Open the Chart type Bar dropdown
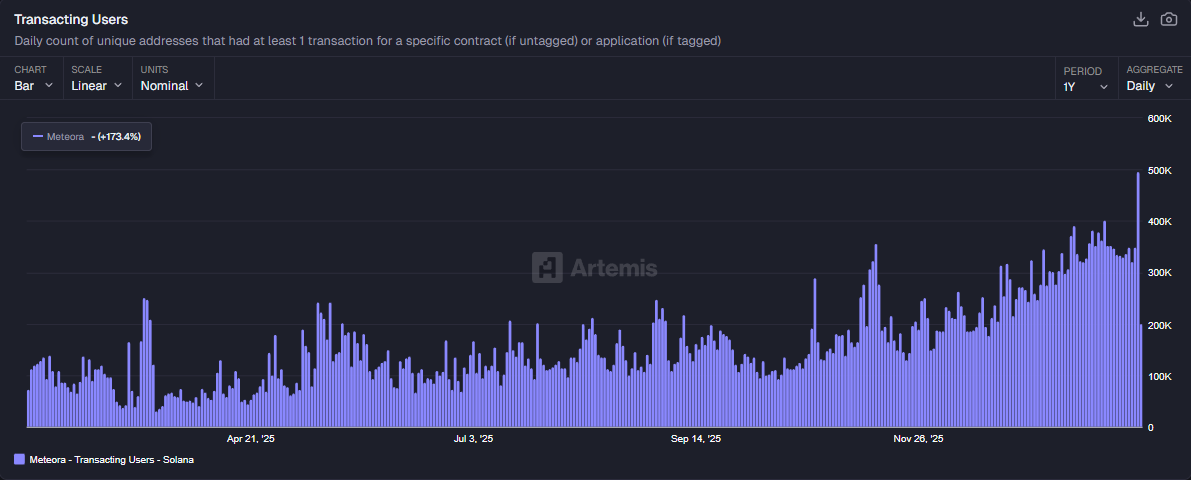1191x480 pixels. (x=34, y=78)
